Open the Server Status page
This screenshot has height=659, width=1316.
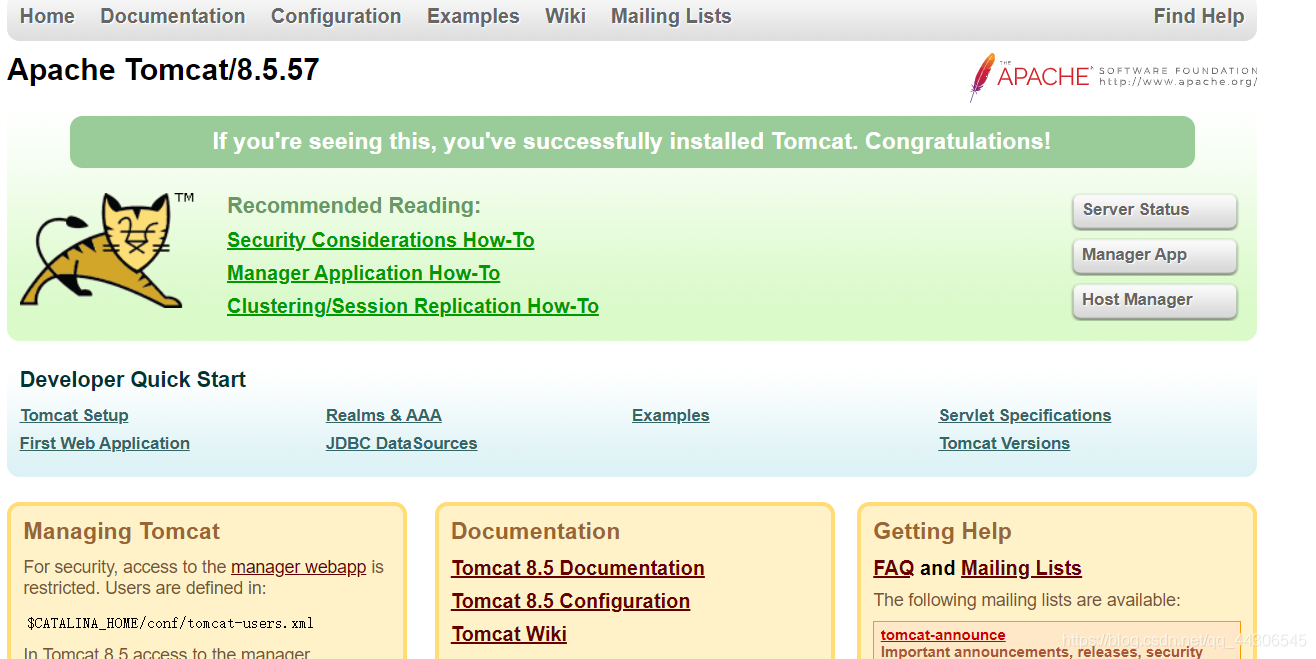click(x=1154, y=210)
